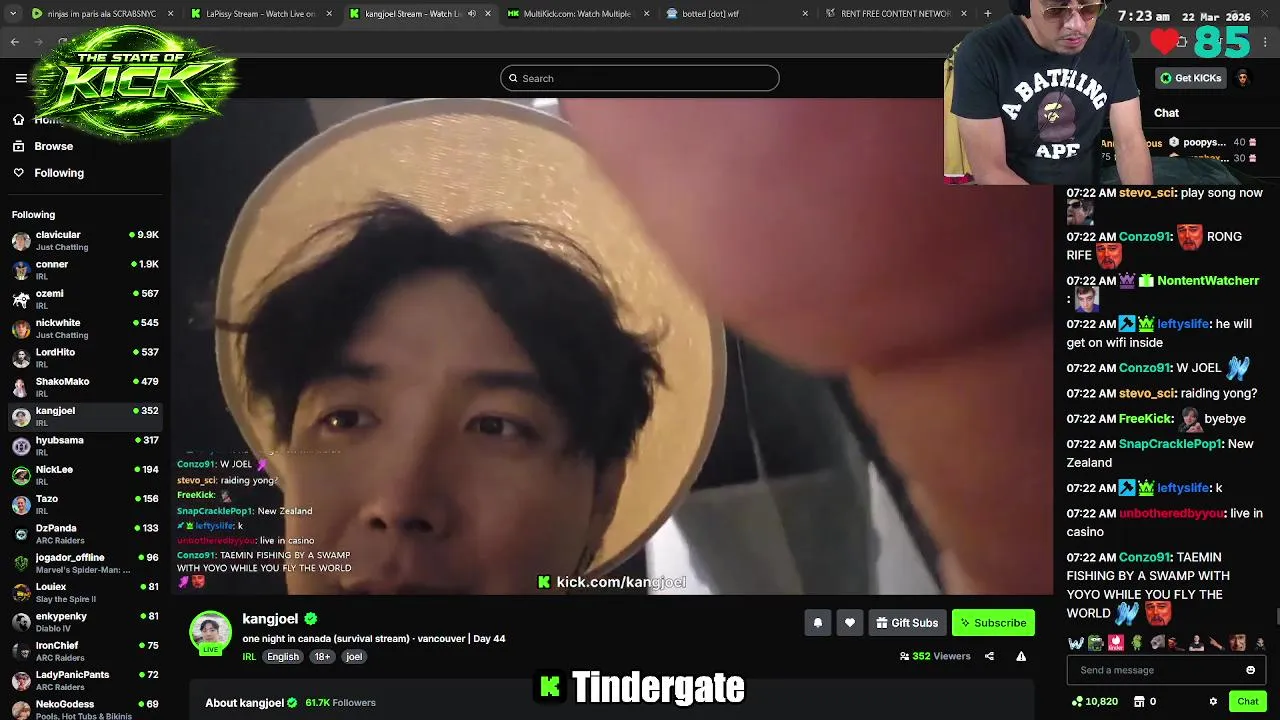The image size is (1280, 720).
Task: Open NekoGodess channel in Following list
Action: pos(85,709)
